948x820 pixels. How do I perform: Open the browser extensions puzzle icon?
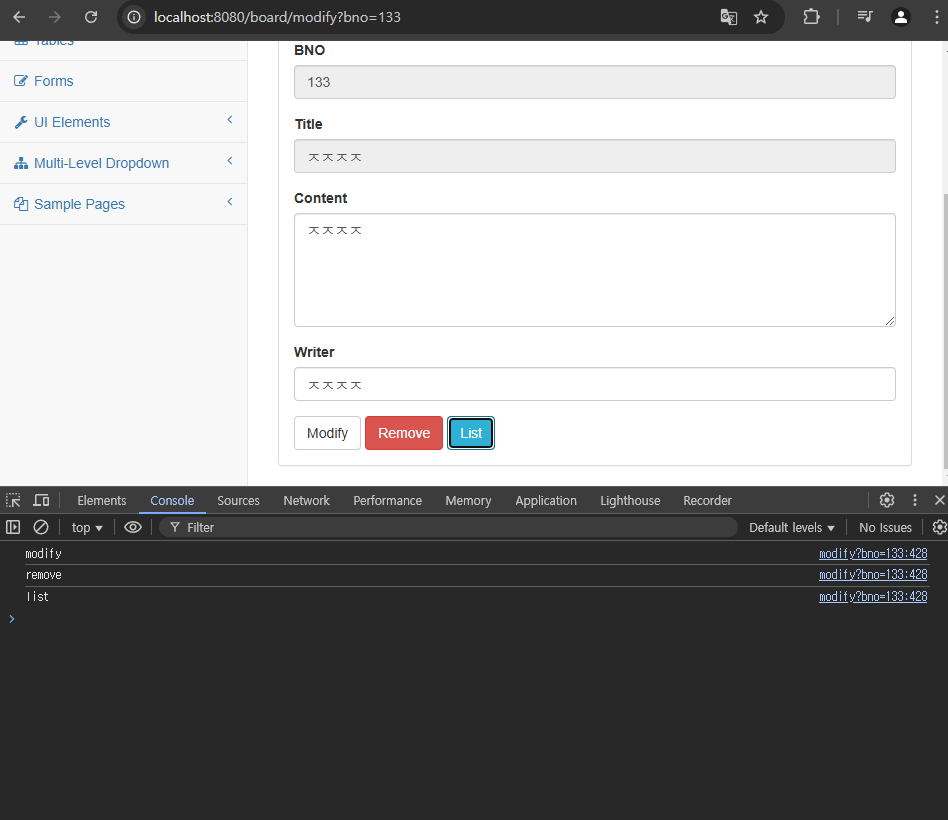click(811, 17)
